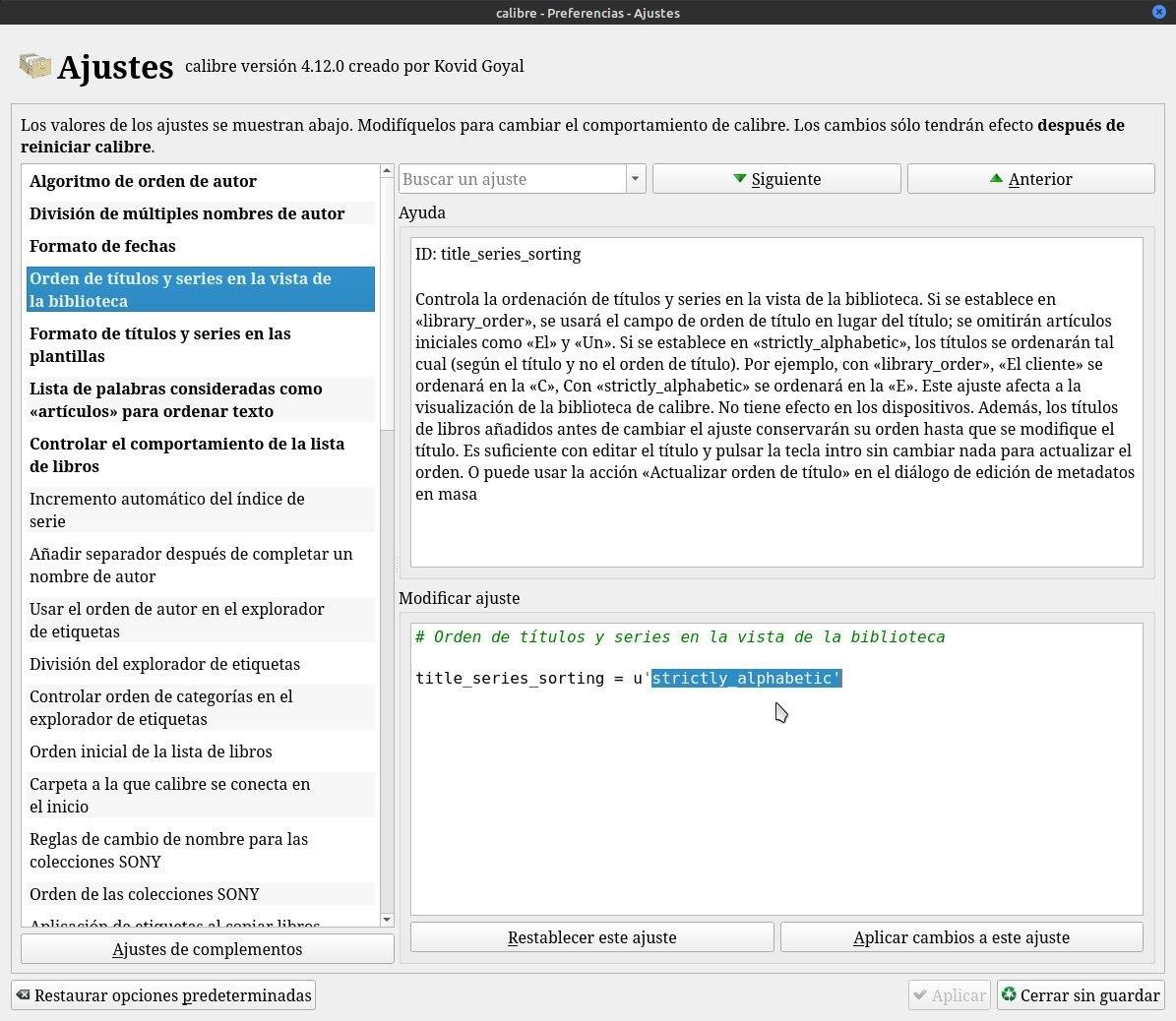Select Carpeta a la que calibre se conecta
This screenshot has width=1176, height=1021.
(x=200, y=795)
